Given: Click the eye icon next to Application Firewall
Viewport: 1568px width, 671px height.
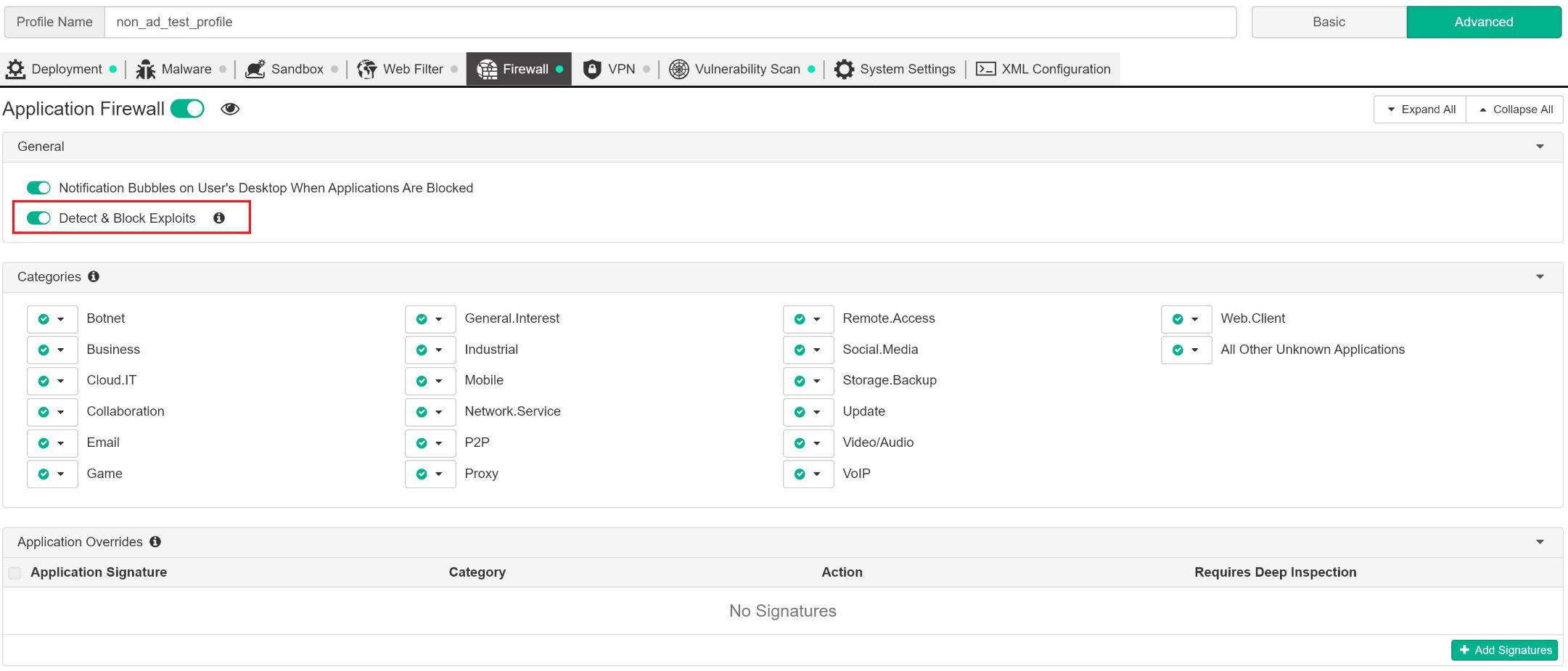Looking at the screenshot, I should (x=230, y=109).
